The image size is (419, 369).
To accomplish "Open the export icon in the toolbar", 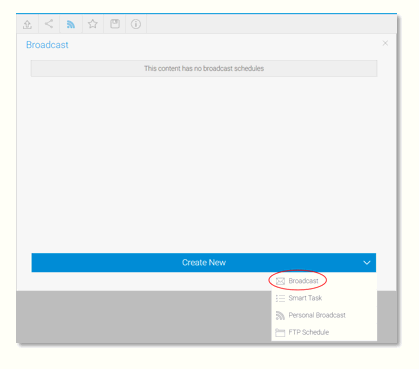I will tap(27, 24).
